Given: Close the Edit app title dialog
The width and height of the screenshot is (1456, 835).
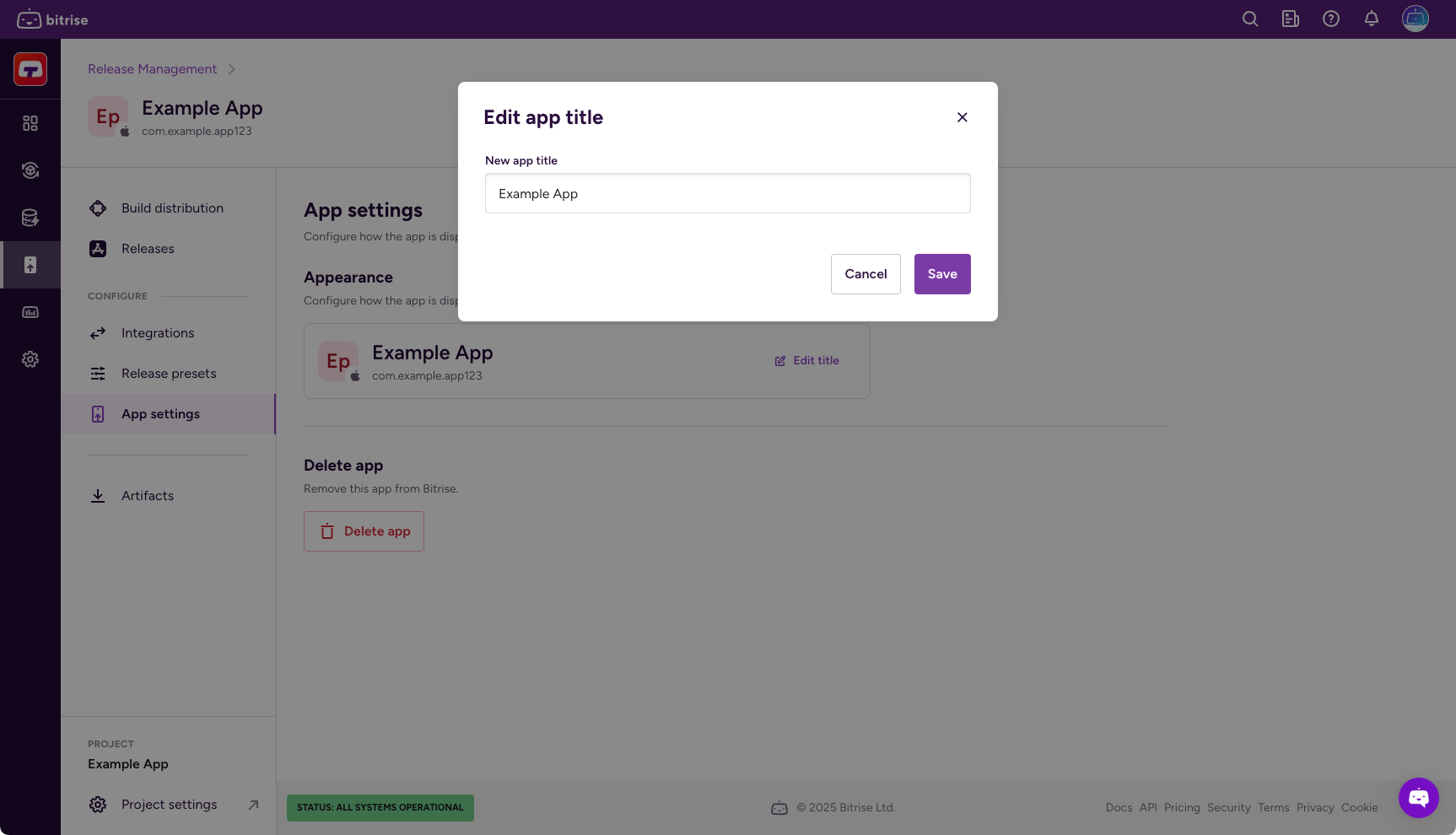Looking at the screenshot, I should point(962,117).
